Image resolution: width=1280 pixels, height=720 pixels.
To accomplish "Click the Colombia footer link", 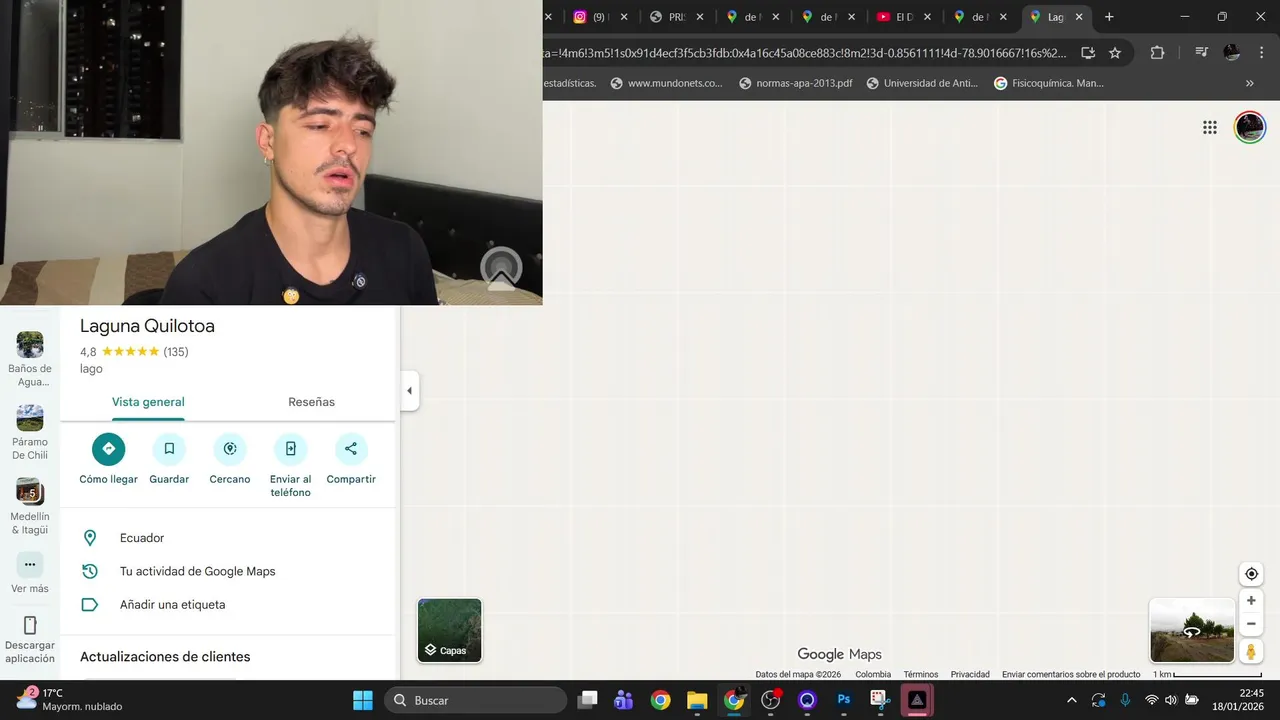I will (x=873, y=675).
